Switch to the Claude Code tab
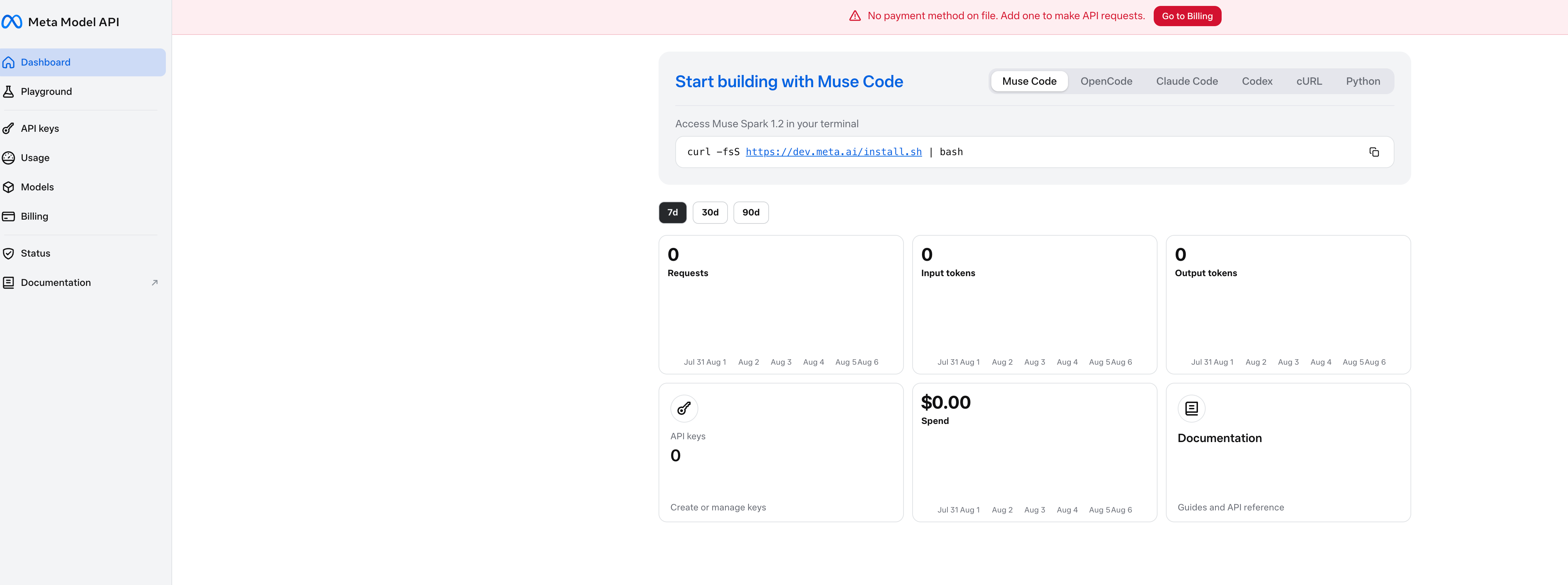This screenshot has width=1568, height=585. pyautogui.click(x=1187, y=82)
